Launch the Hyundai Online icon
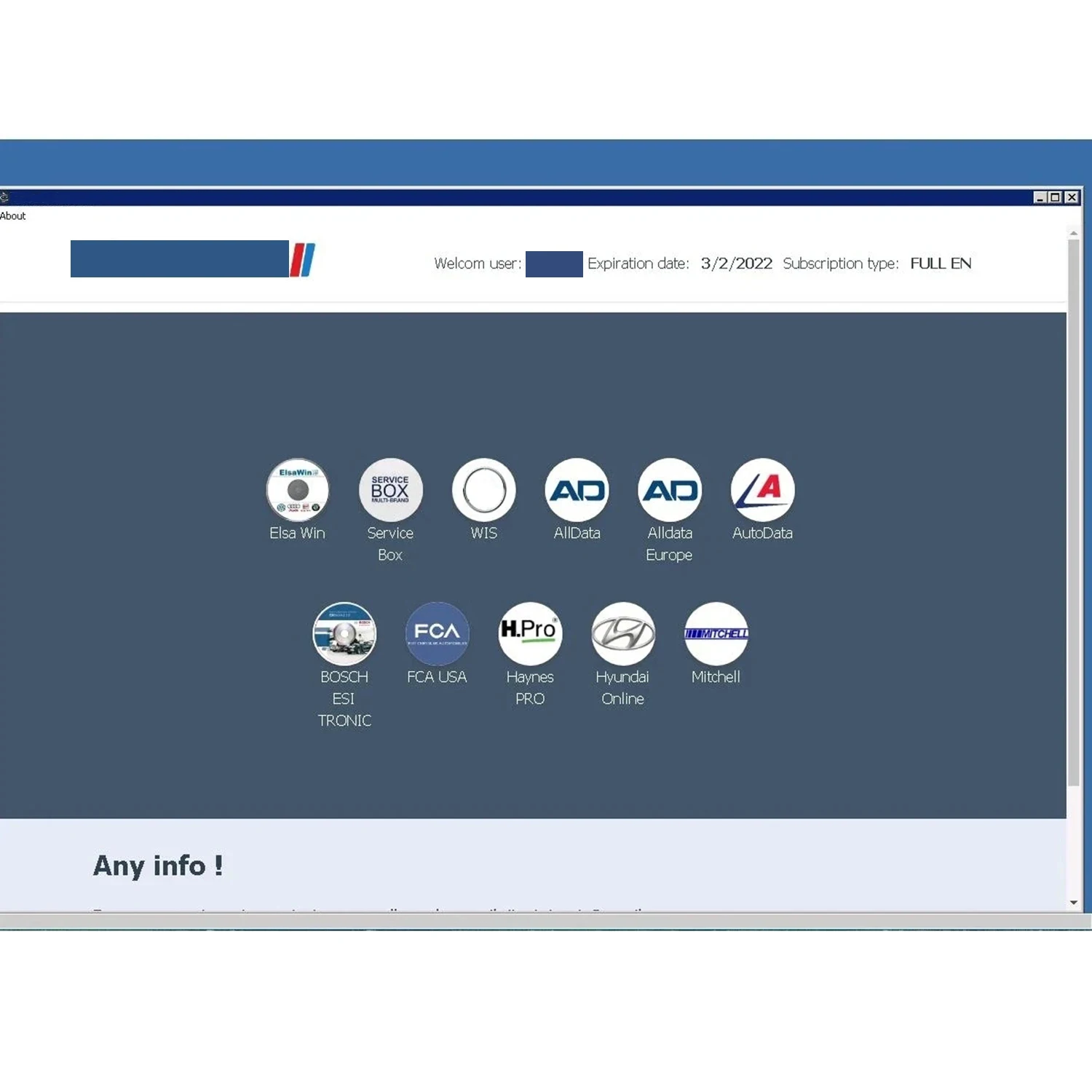 (x=623, y=633)
